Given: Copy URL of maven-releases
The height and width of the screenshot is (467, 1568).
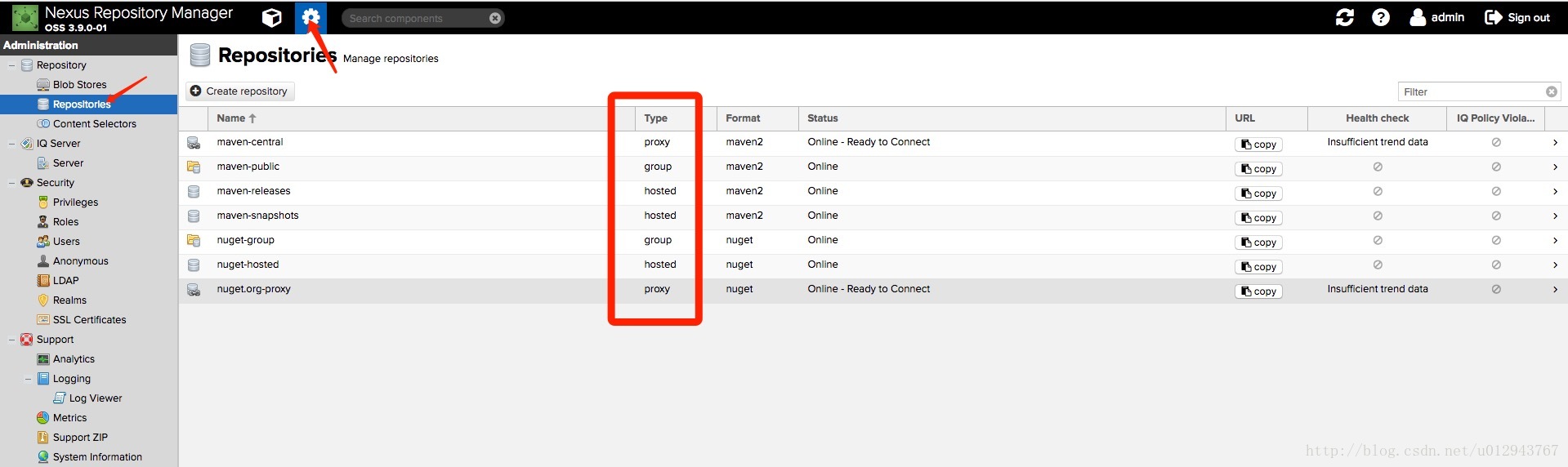Looking at the screenshot, I should (1258, 193).
